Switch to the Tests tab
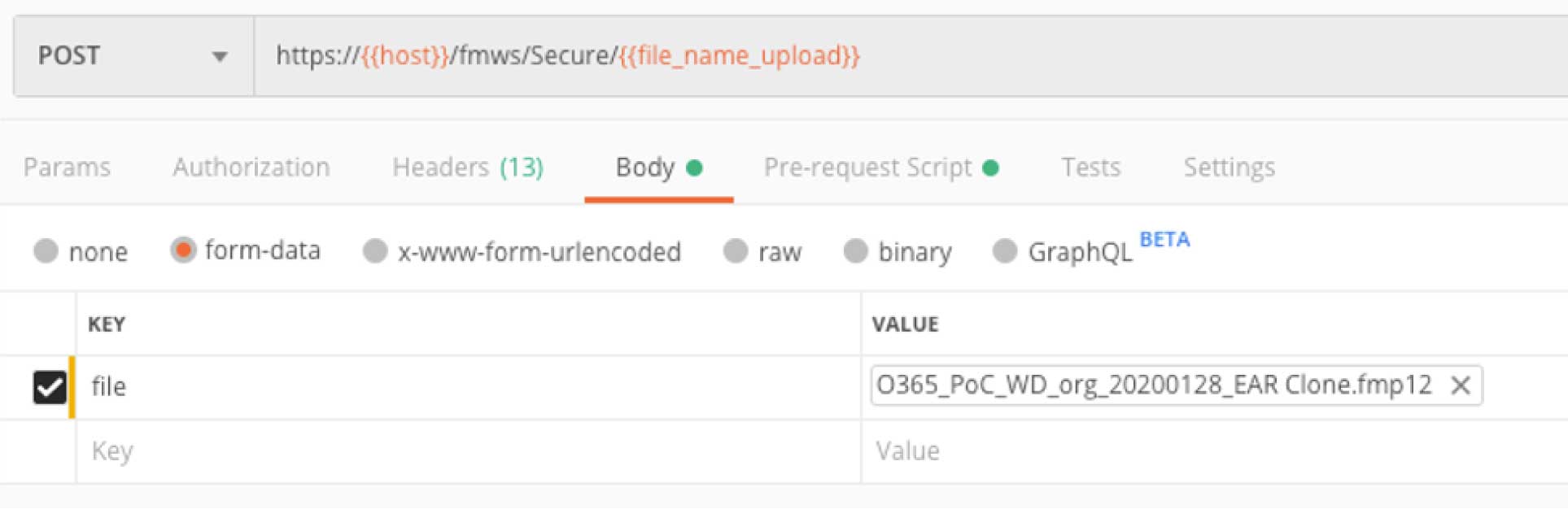 point(1090,167)
